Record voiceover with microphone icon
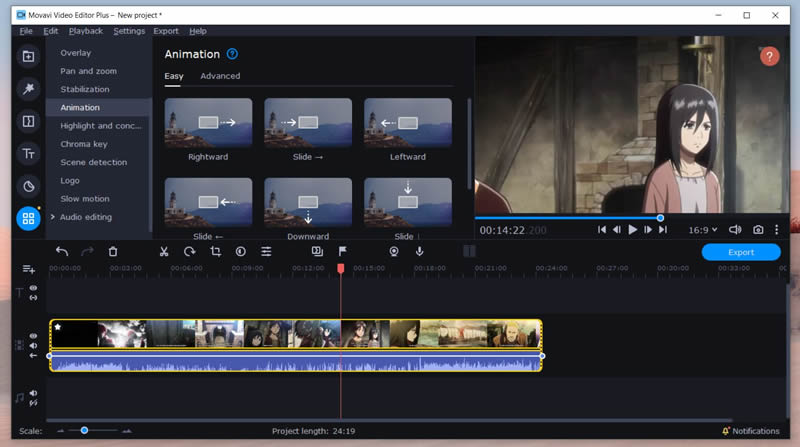 click(x=419, y=251)
